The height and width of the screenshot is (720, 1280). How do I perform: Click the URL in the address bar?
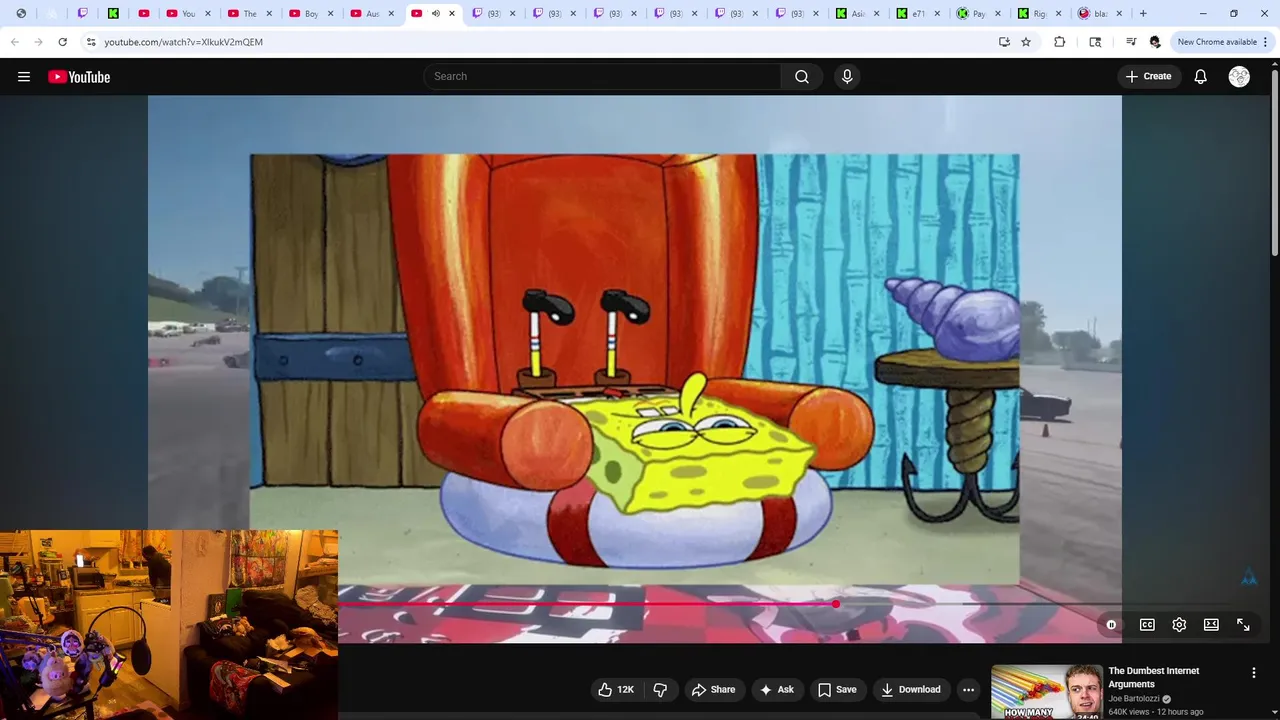point(183,42)
